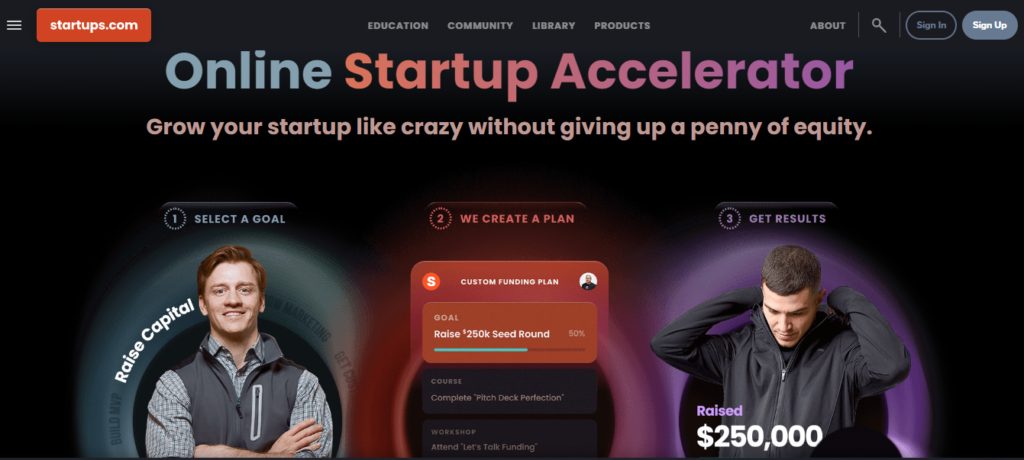Open the hamburger menu icon

point(14,25)
